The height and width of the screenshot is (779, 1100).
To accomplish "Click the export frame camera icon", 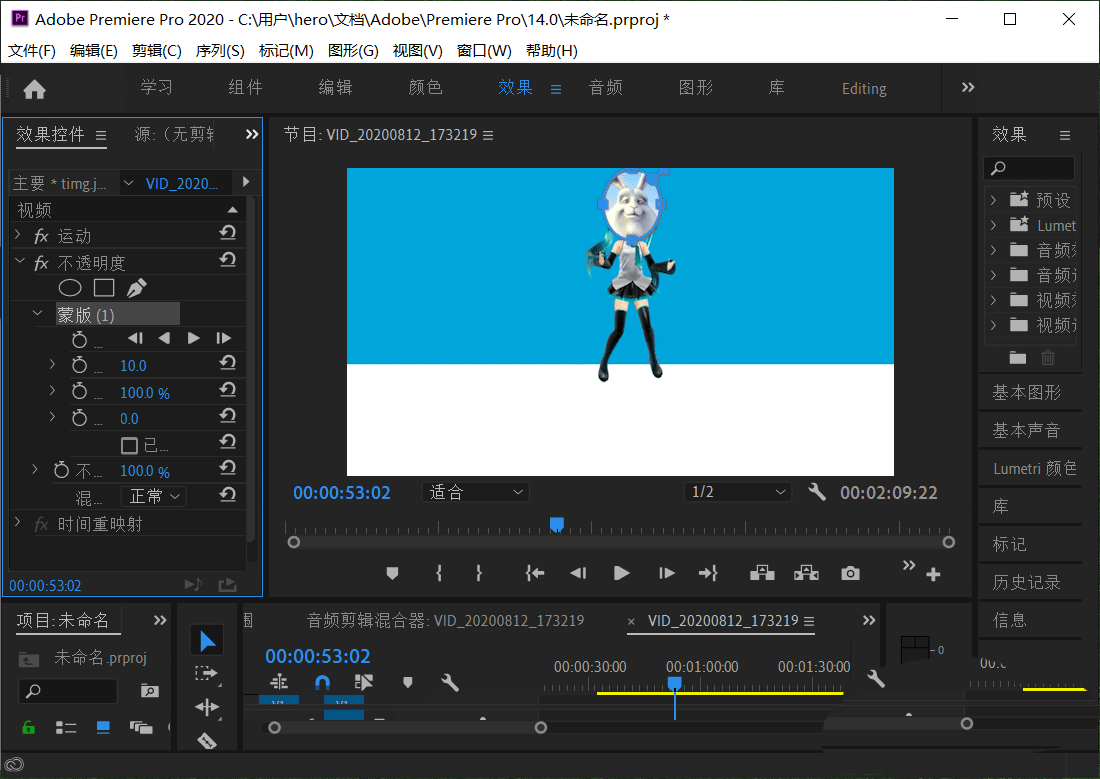I will point(850,572).
